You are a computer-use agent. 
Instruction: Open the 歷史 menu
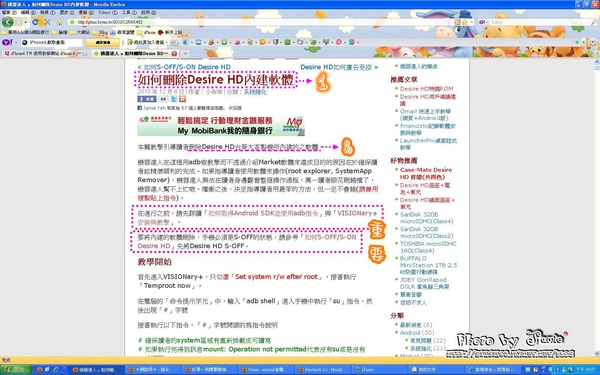click(67, 13)
